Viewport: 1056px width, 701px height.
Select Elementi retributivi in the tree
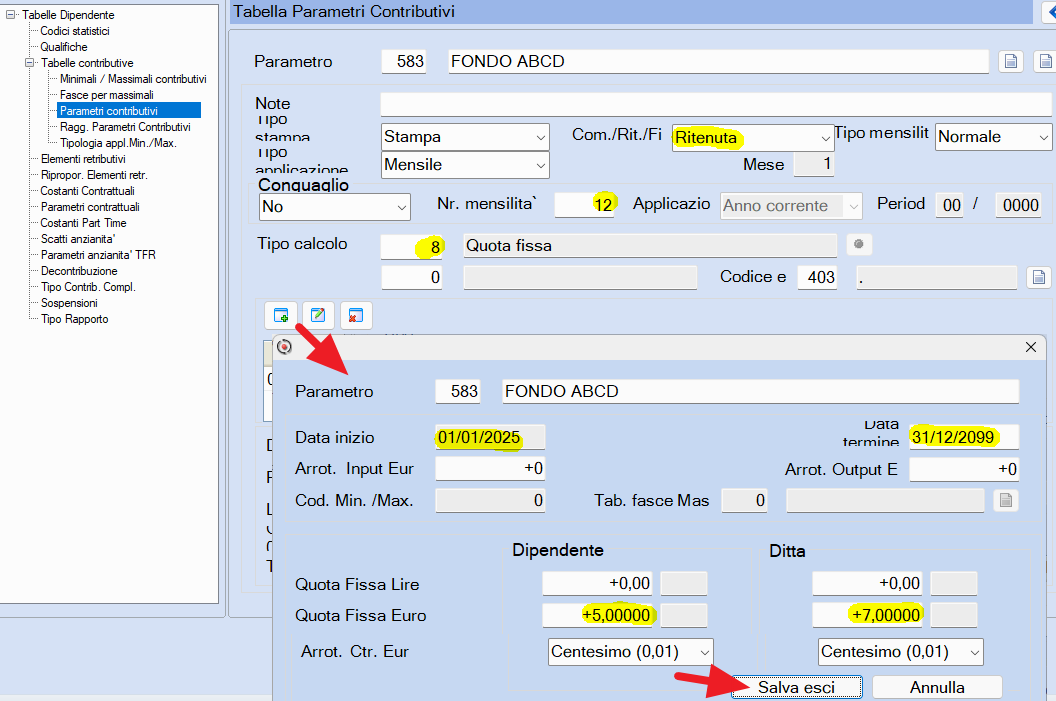click(x=84, y=159)
